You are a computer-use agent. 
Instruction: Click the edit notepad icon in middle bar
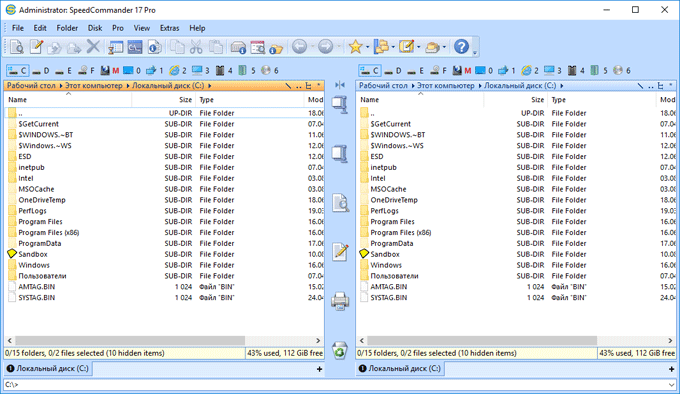coord(340,251)
